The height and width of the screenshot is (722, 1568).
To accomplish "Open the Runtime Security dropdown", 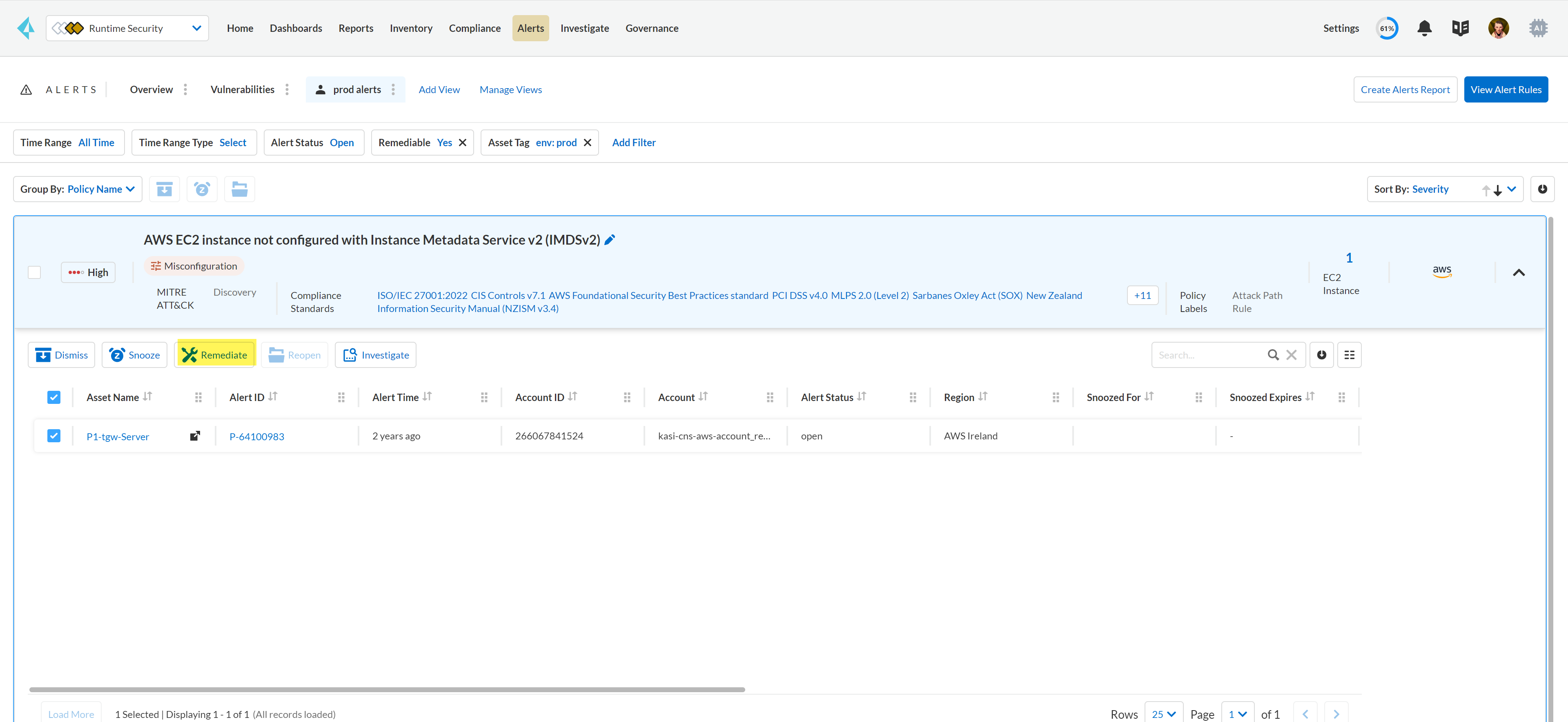I will coord(127,28).
